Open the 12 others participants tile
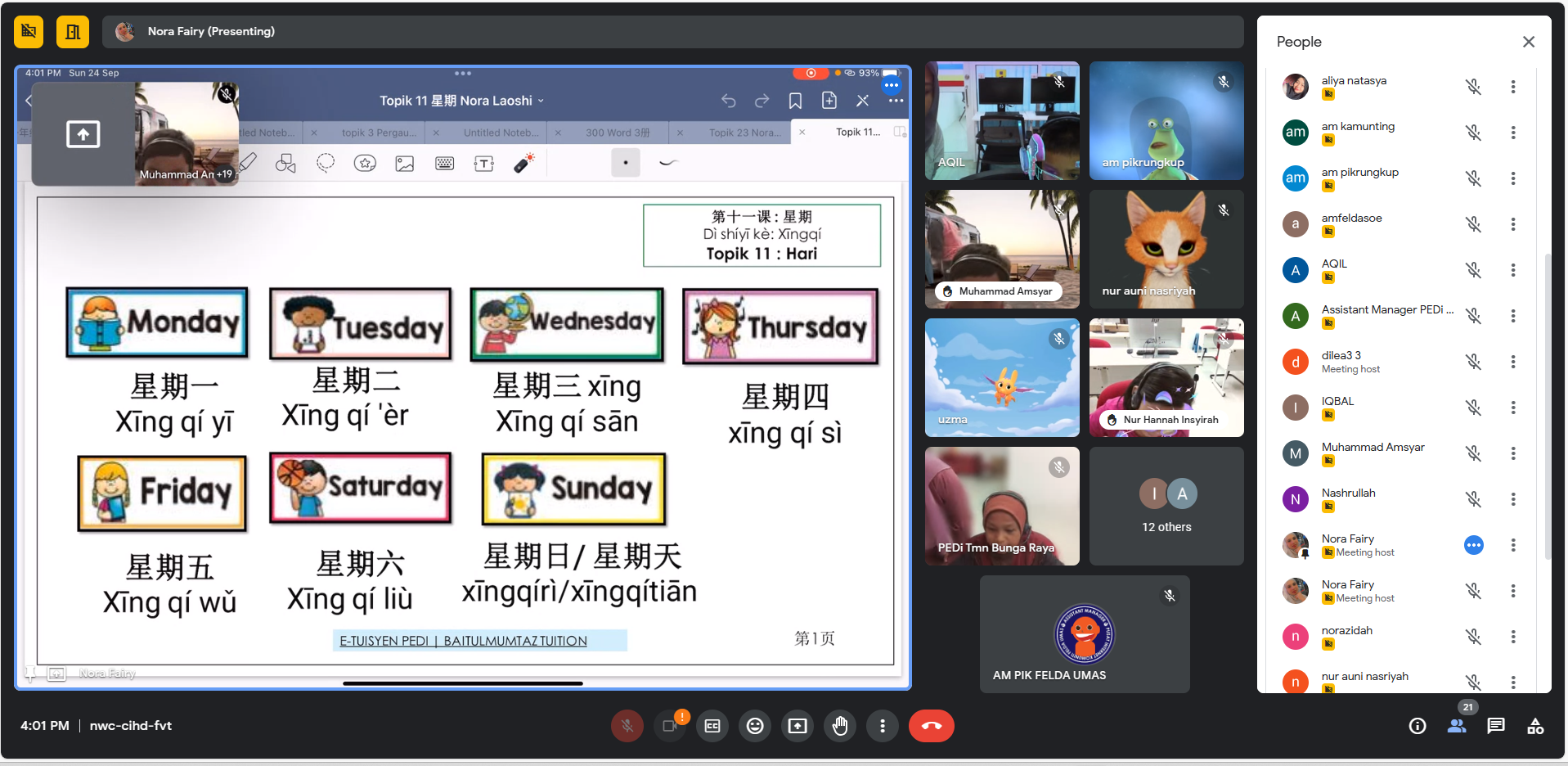 pos(1166,507)
